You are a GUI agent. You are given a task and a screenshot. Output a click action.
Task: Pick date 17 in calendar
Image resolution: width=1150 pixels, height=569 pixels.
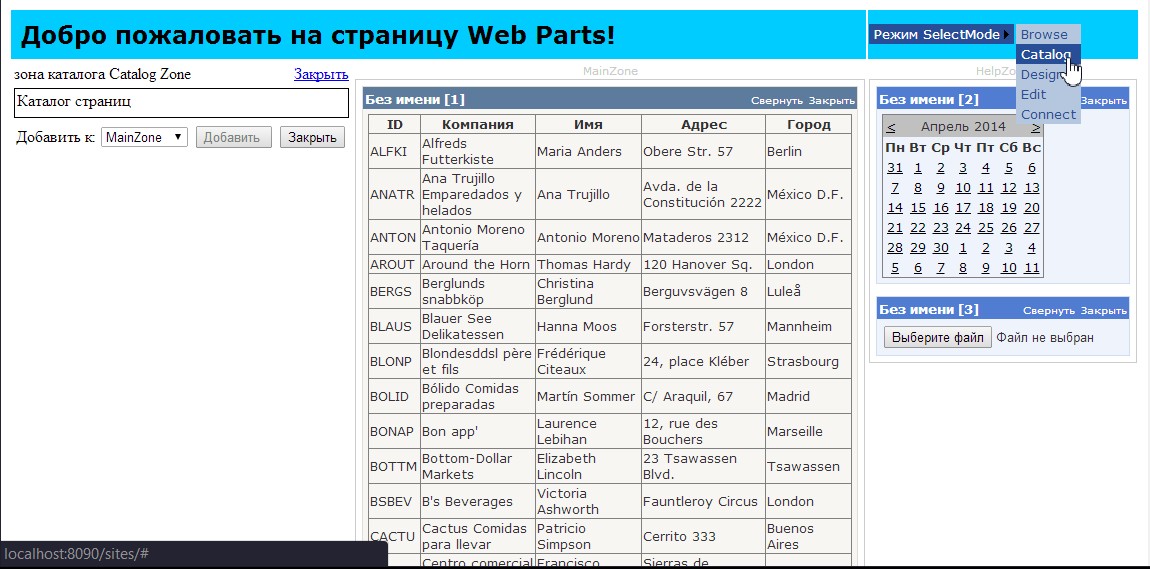[x=963, y=208]
